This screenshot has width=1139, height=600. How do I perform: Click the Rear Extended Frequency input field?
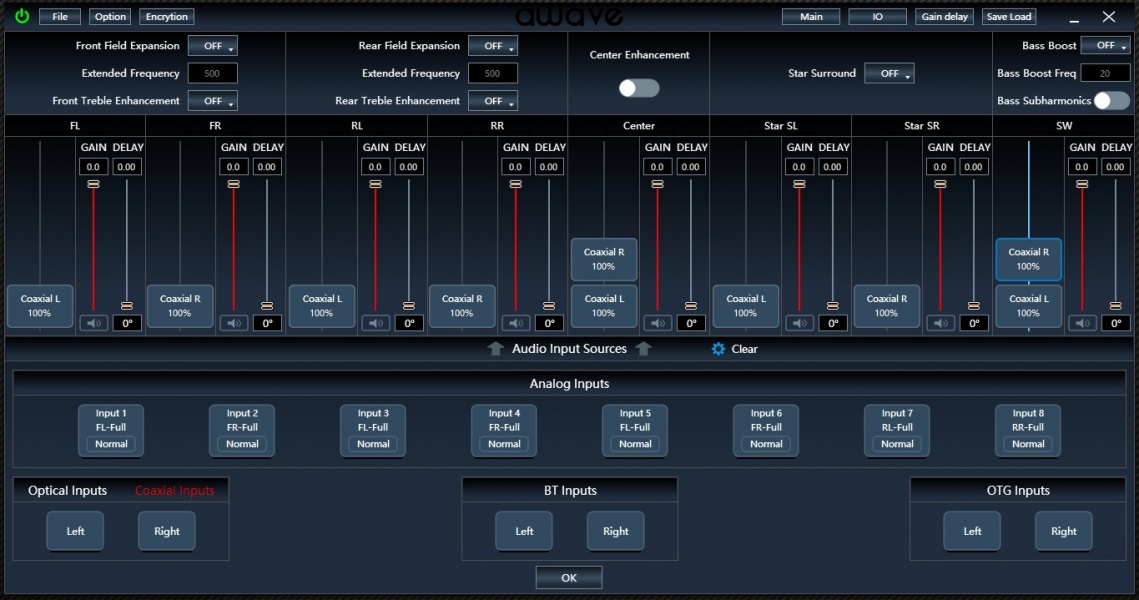click(492, 74)
